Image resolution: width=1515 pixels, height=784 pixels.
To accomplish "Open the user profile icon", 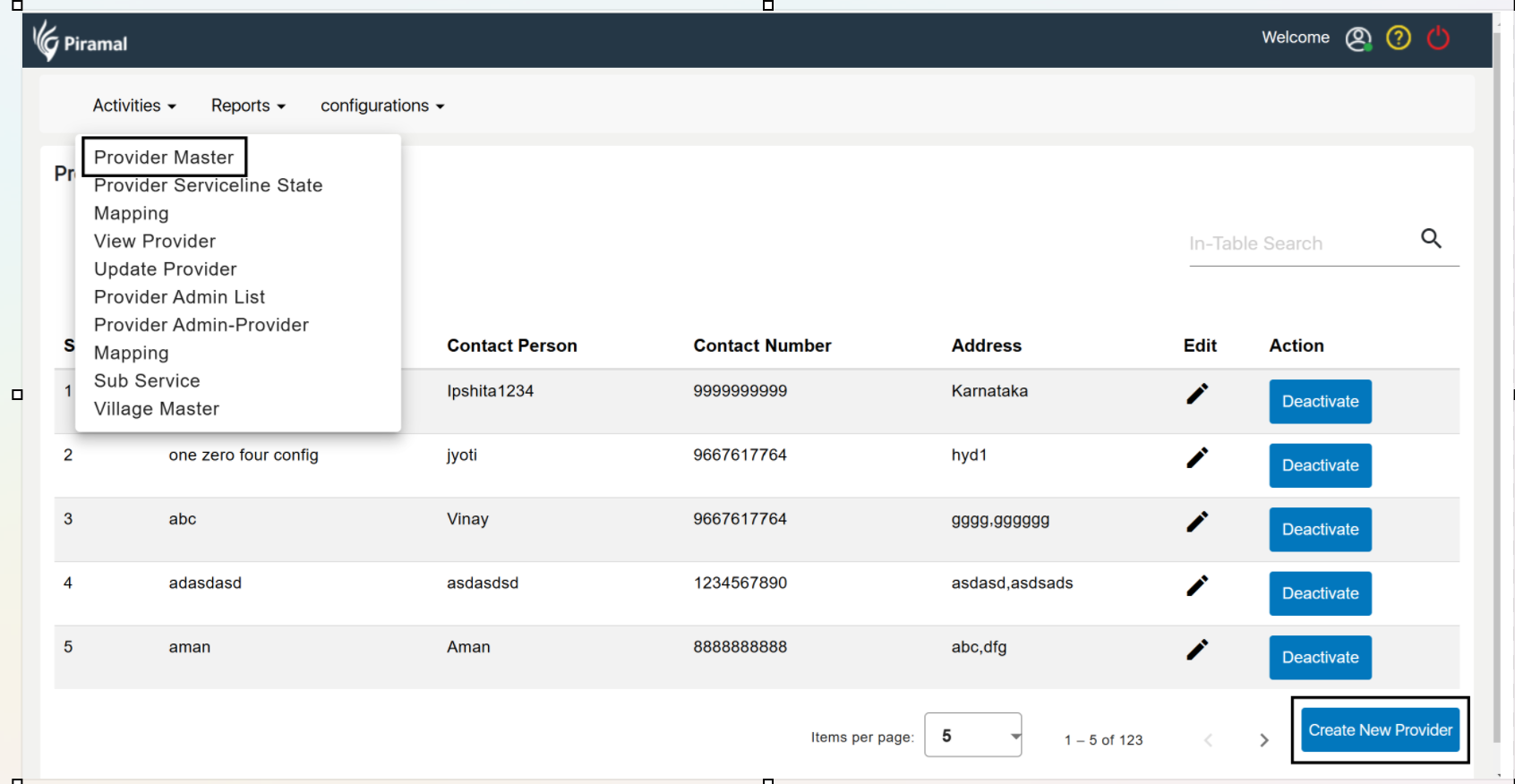I will click(1358, 38).
